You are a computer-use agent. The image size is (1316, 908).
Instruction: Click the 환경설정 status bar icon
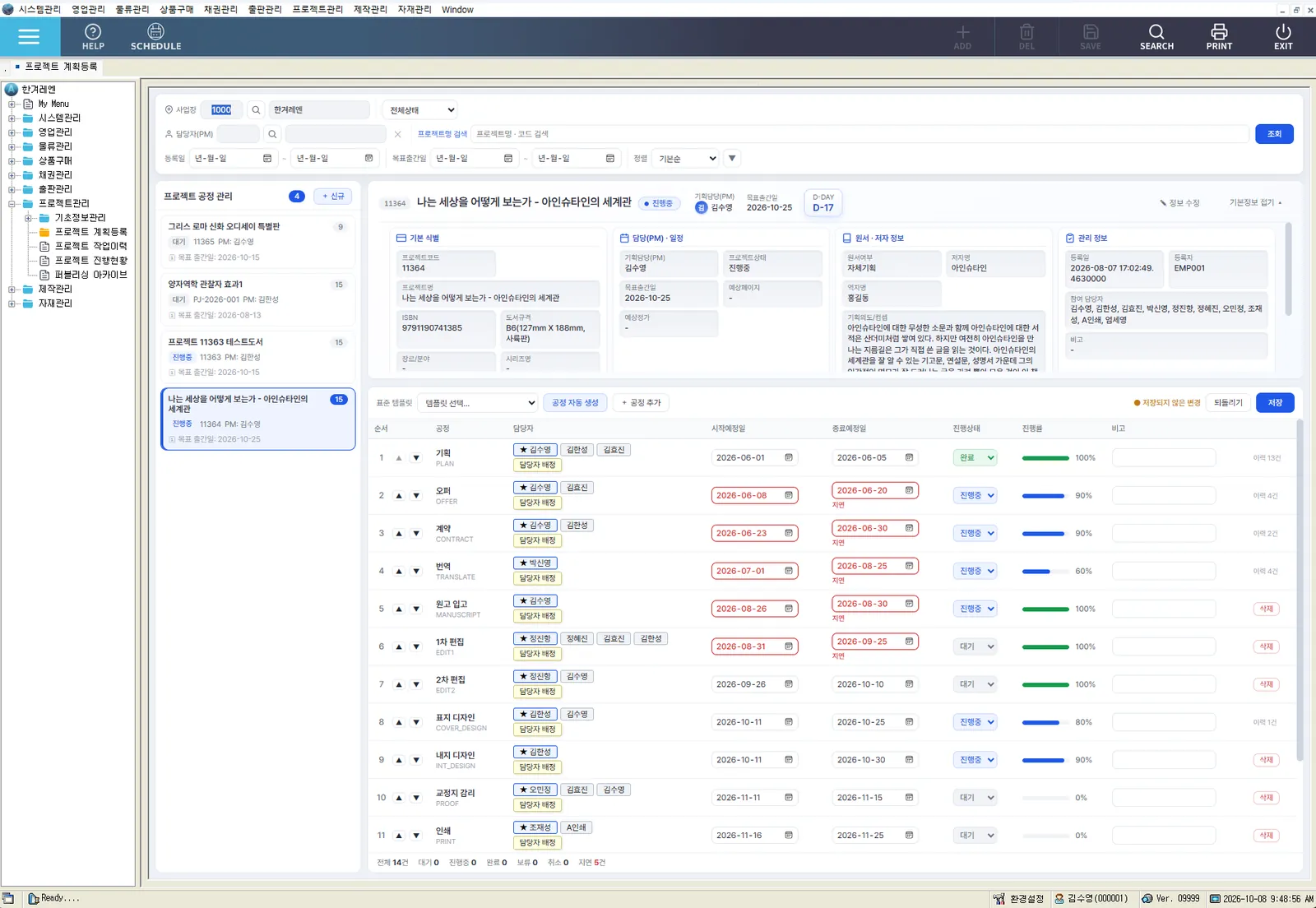pyautogui.click(x=1018, y=899)
